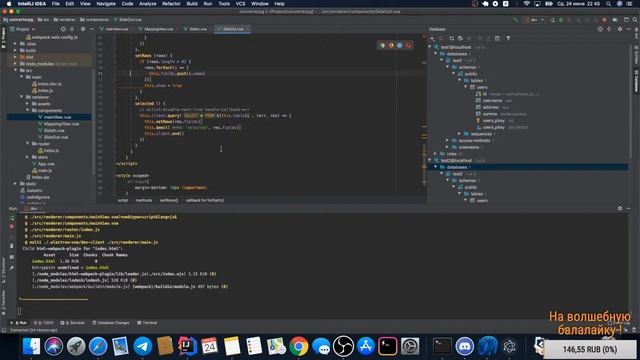Click the 'methods' breadcrumb below editor

click(x=144, y=200)
